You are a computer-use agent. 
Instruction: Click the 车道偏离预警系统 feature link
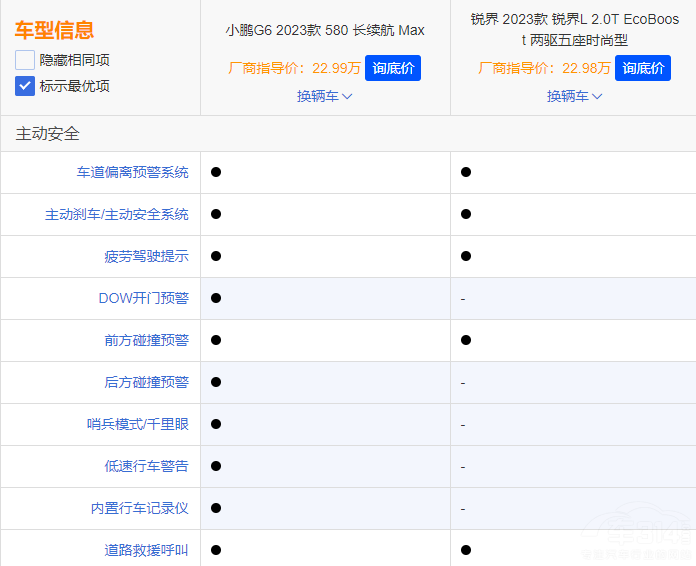(132, 172)
